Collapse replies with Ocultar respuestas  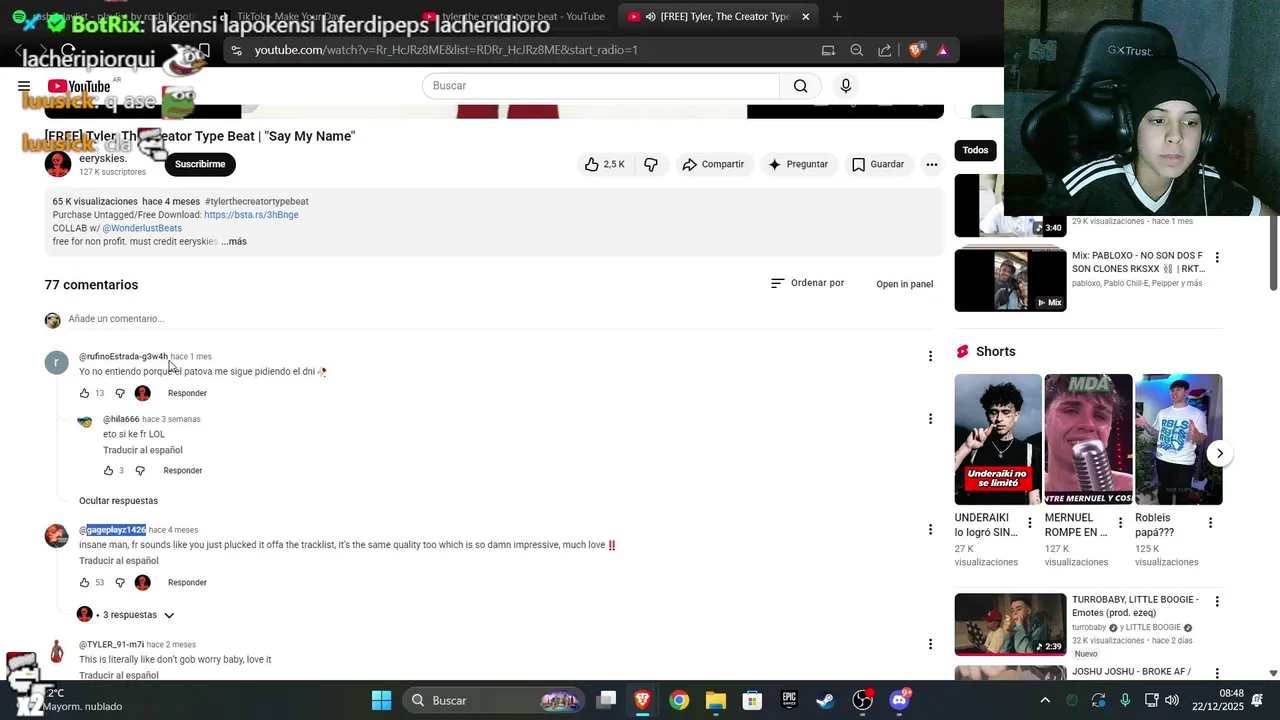coord(118,501)
